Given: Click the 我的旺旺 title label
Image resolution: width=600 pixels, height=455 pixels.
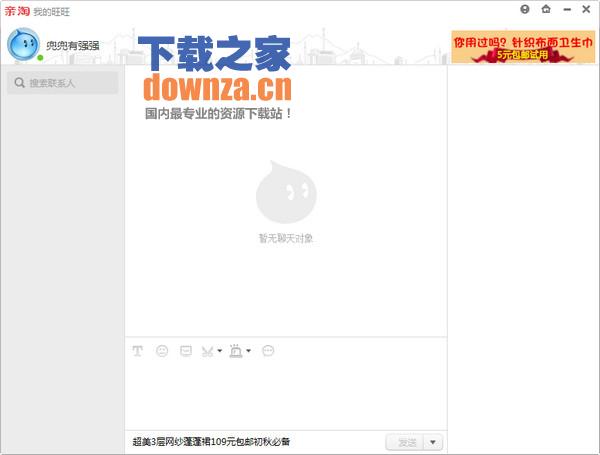Looking at the screenshot, I should coord(51,12).
